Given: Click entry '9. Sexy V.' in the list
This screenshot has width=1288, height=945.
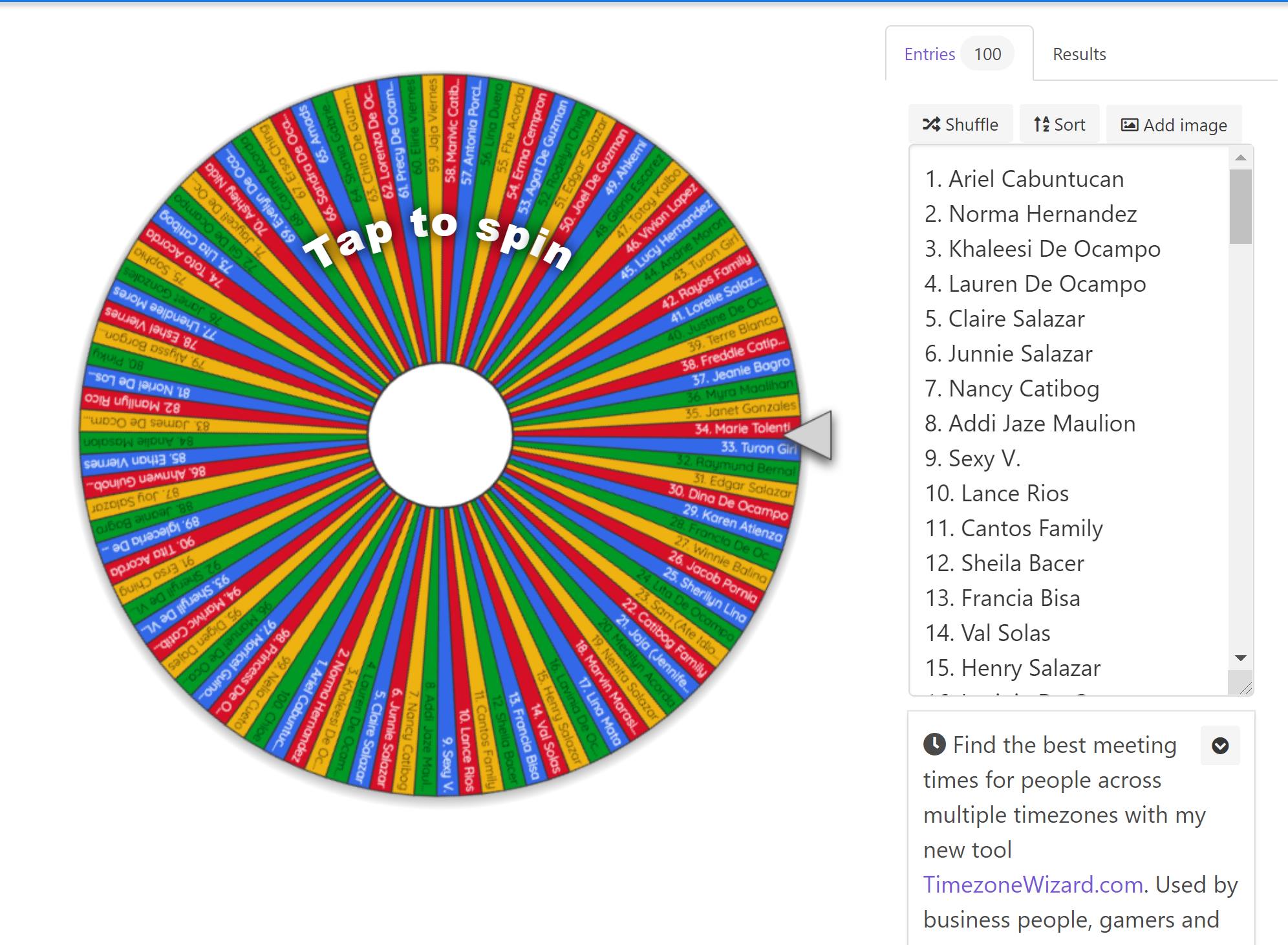Looking at the screenshot, I should point(972,459).
